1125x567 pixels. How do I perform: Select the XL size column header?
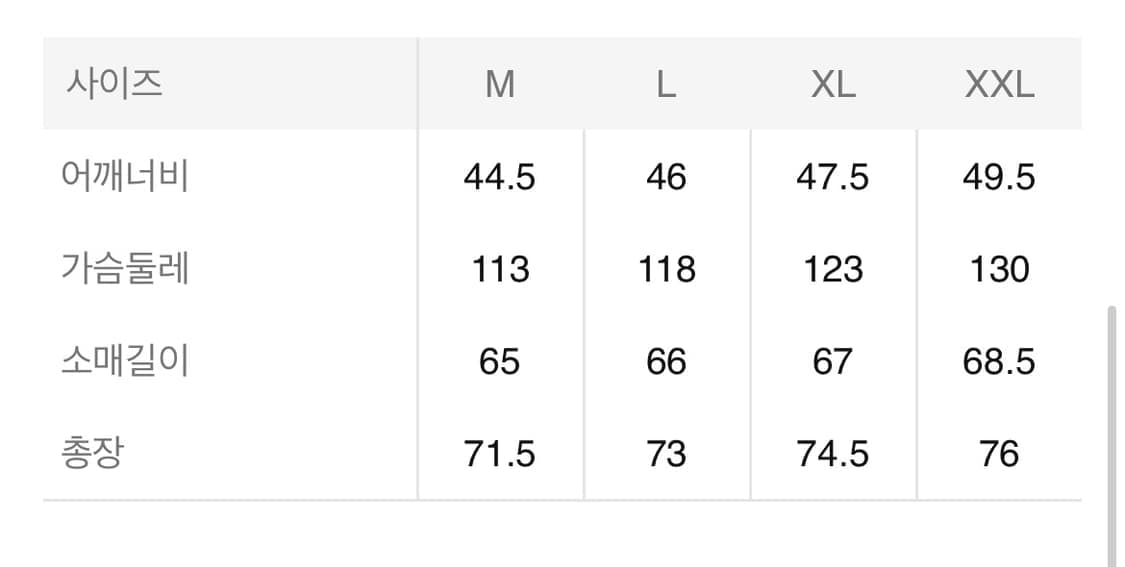point(833,85)
